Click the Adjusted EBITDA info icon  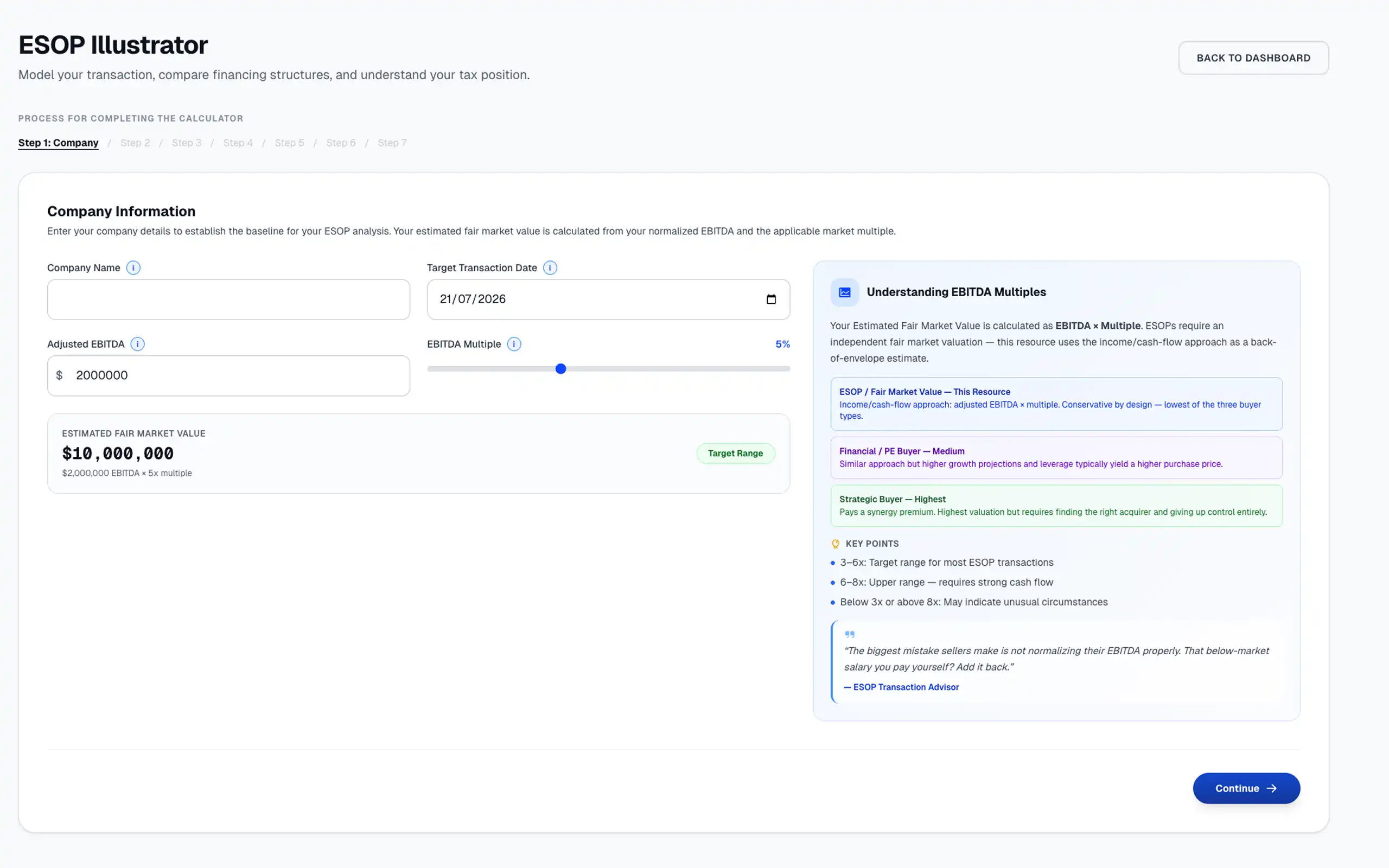pos(138,344)
